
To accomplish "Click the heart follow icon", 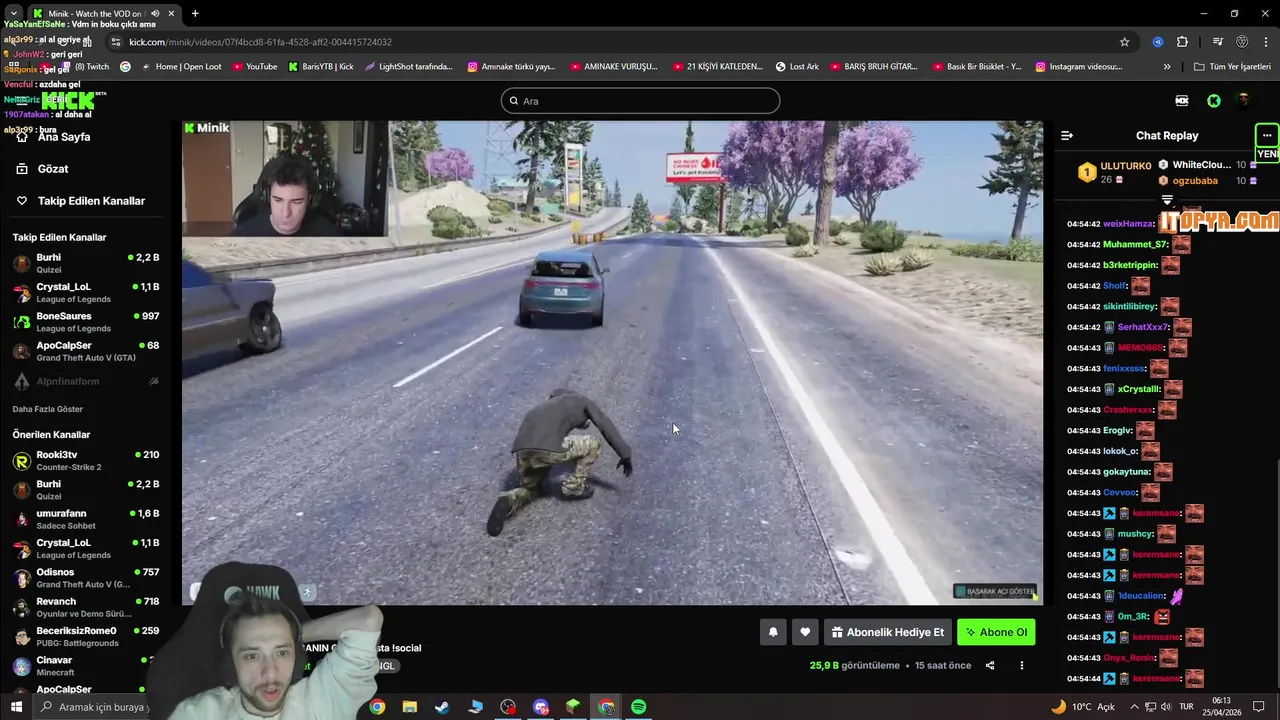I will 805,632.
